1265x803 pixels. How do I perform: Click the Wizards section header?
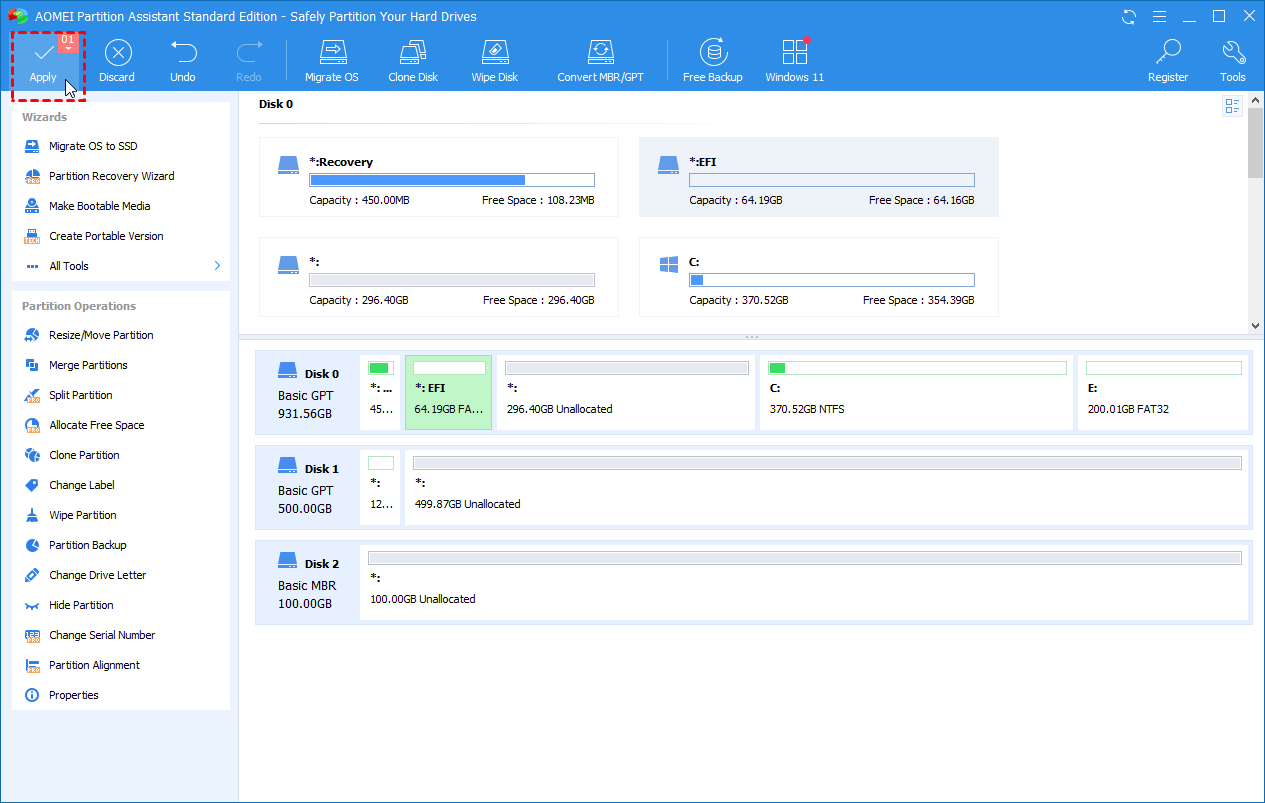tap(44, 117)
